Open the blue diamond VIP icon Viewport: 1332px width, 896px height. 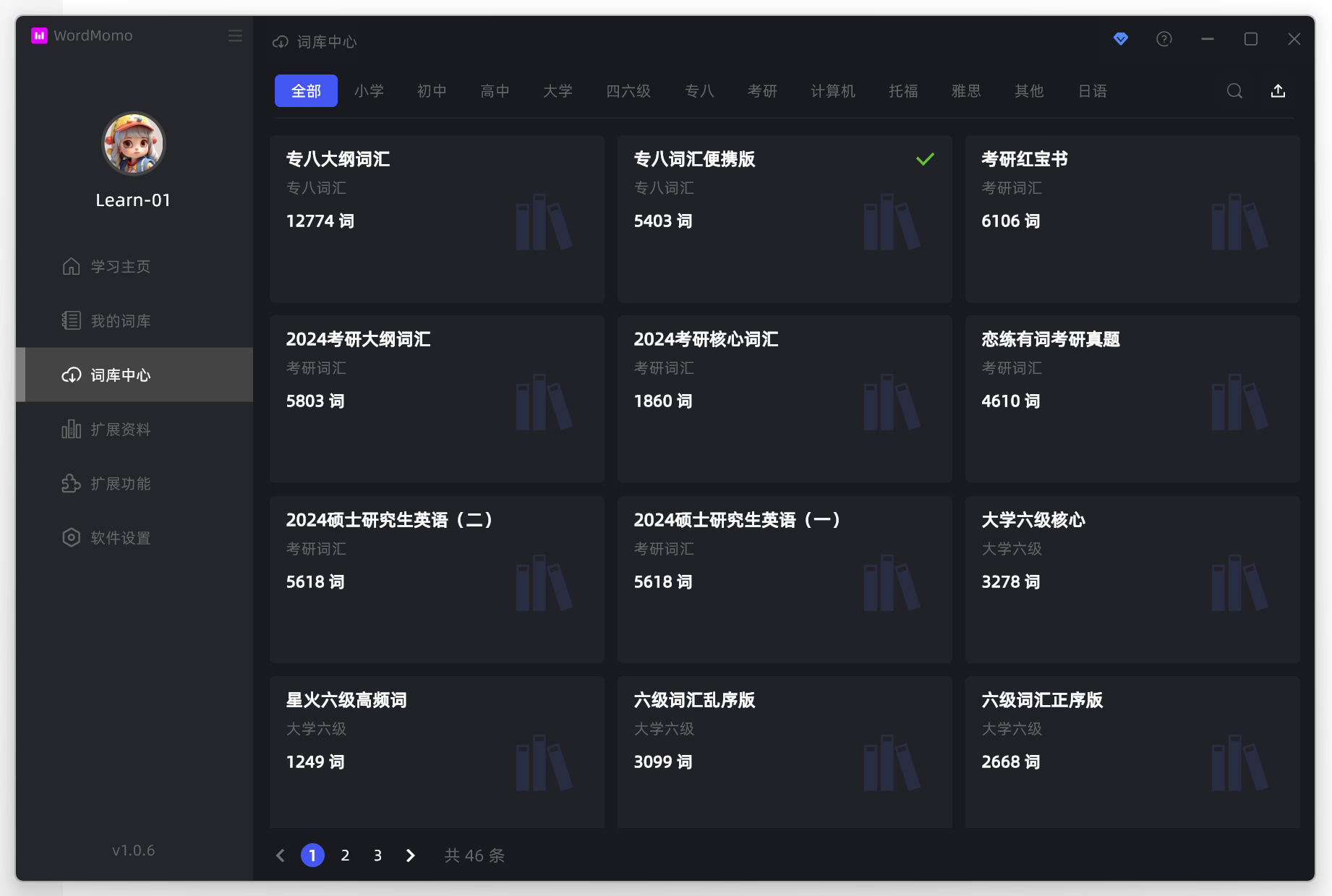tap(1120, 39)
